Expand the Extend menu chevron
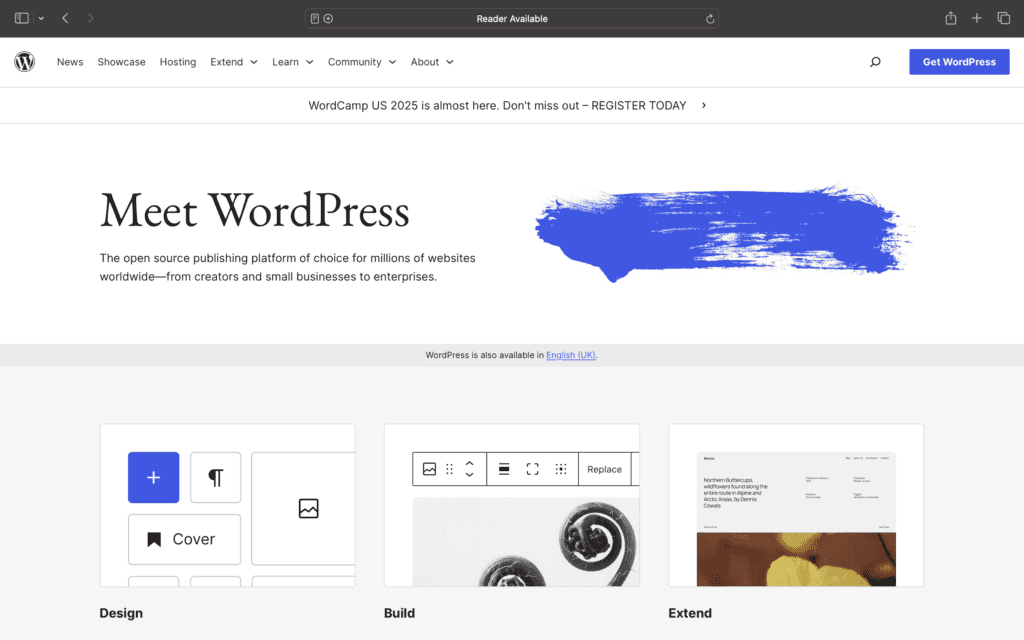Screen dimensions: 1024x640 254,62
